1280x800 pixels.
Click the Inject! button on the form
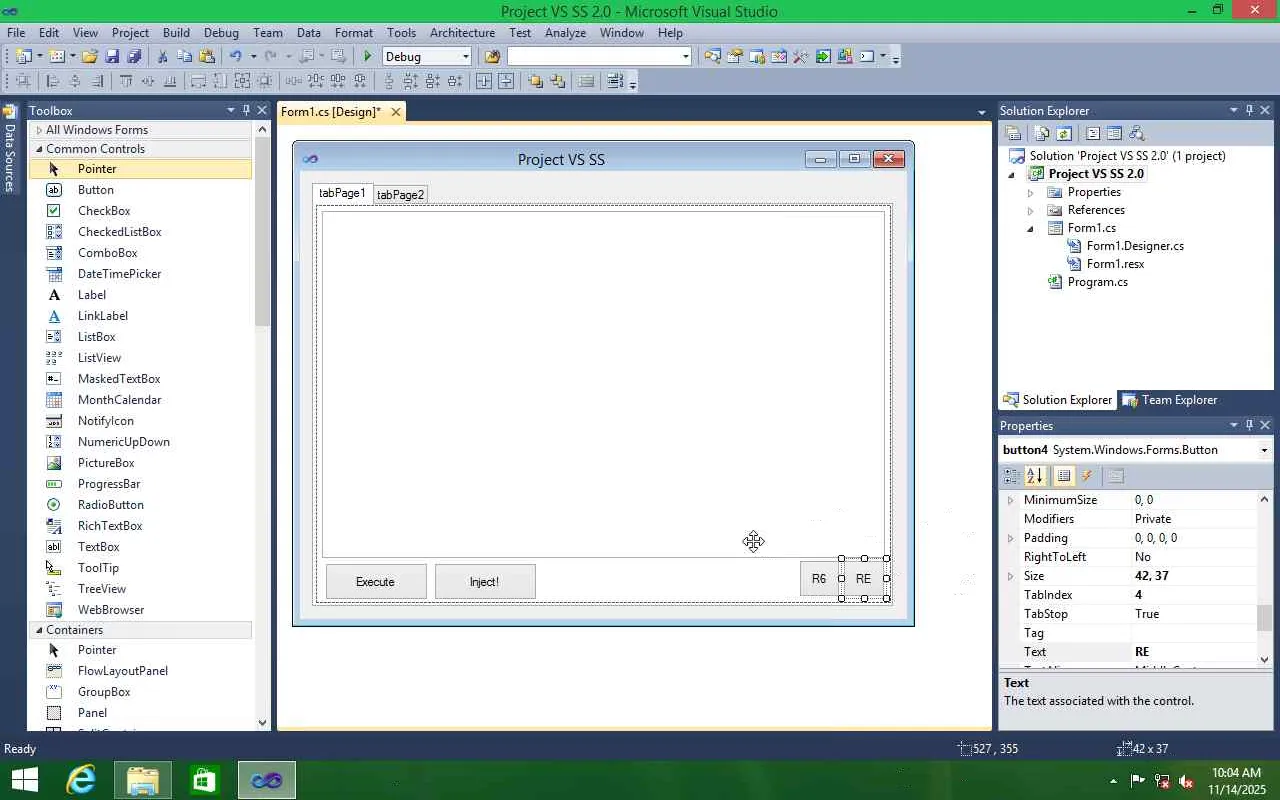pos(485,582)
